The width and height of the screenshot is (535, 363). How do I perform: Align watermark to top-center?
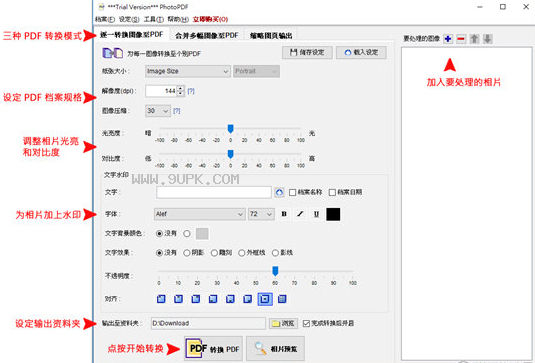pyautogui.click(x=178, y=299)
